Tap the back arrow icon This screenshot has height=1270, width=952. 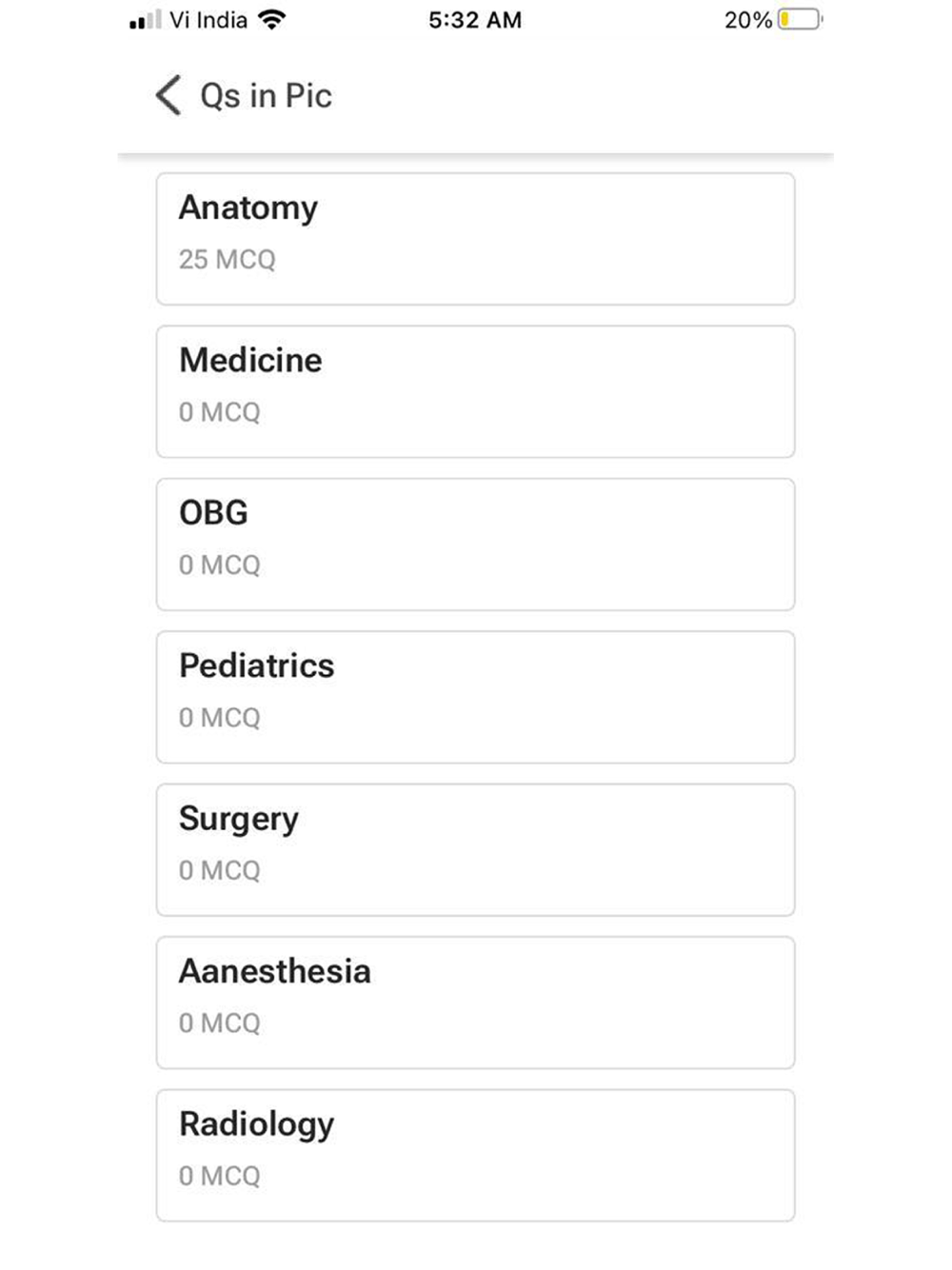[168, 96]
